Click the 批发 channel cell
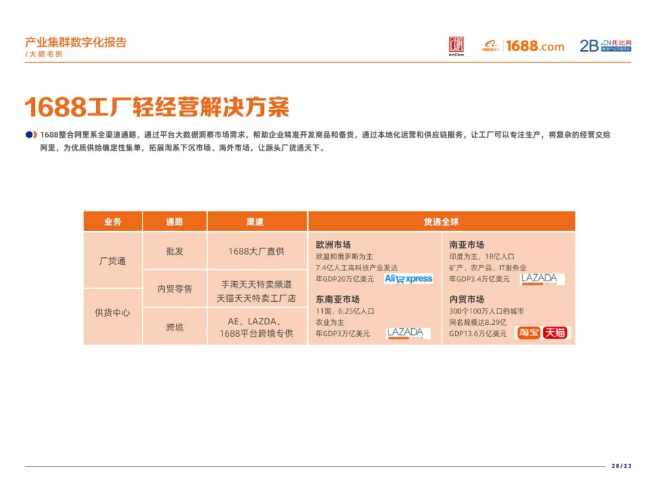Image resolution: width=652 pixels, height=488 pixels. (174, 251)
